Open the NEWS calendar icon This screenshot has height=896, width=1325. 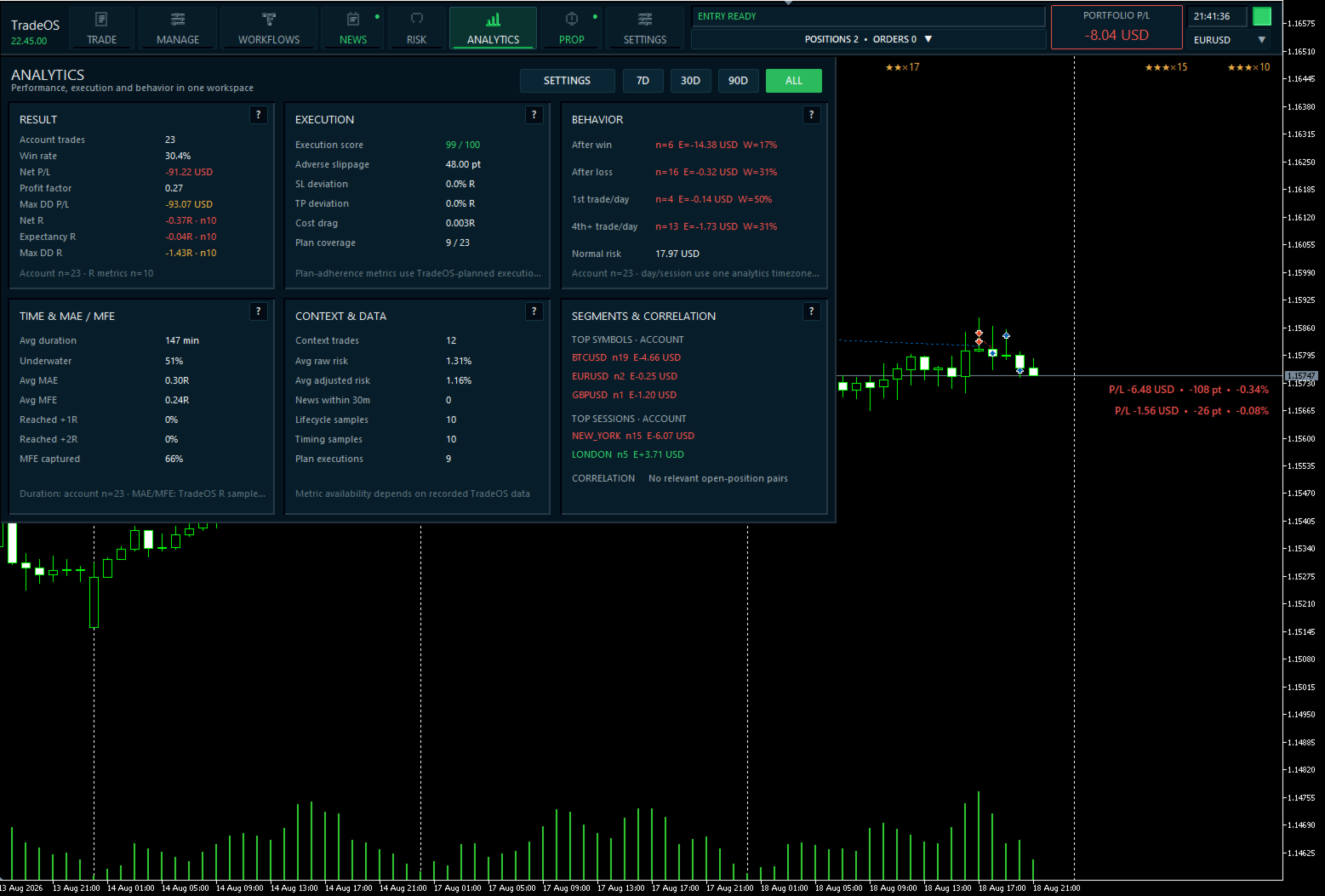pos(353,19)
